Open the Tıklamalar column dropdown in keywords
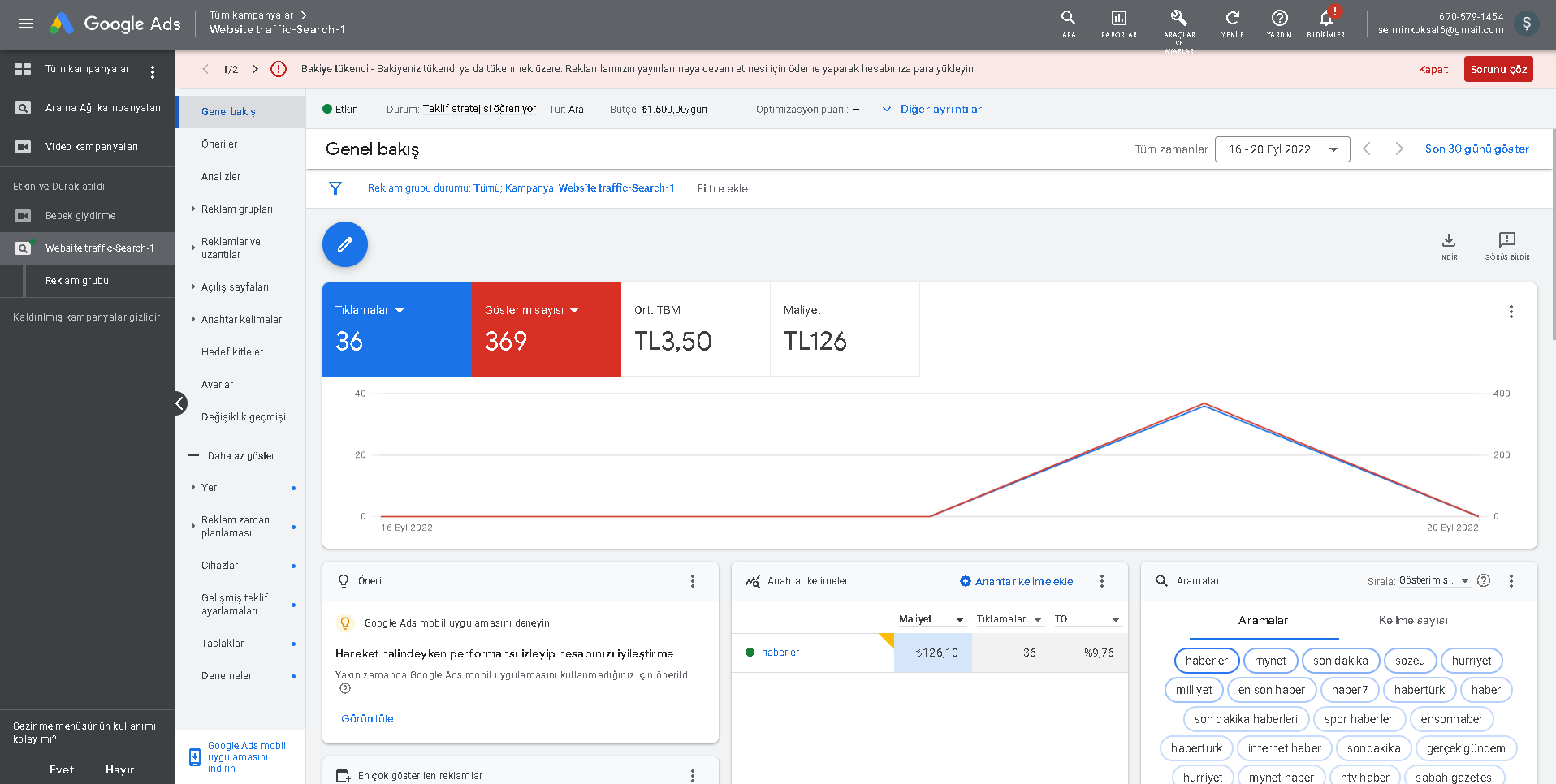The width and height of the screenshot is (1556, 784). [x=1009, y=619]
